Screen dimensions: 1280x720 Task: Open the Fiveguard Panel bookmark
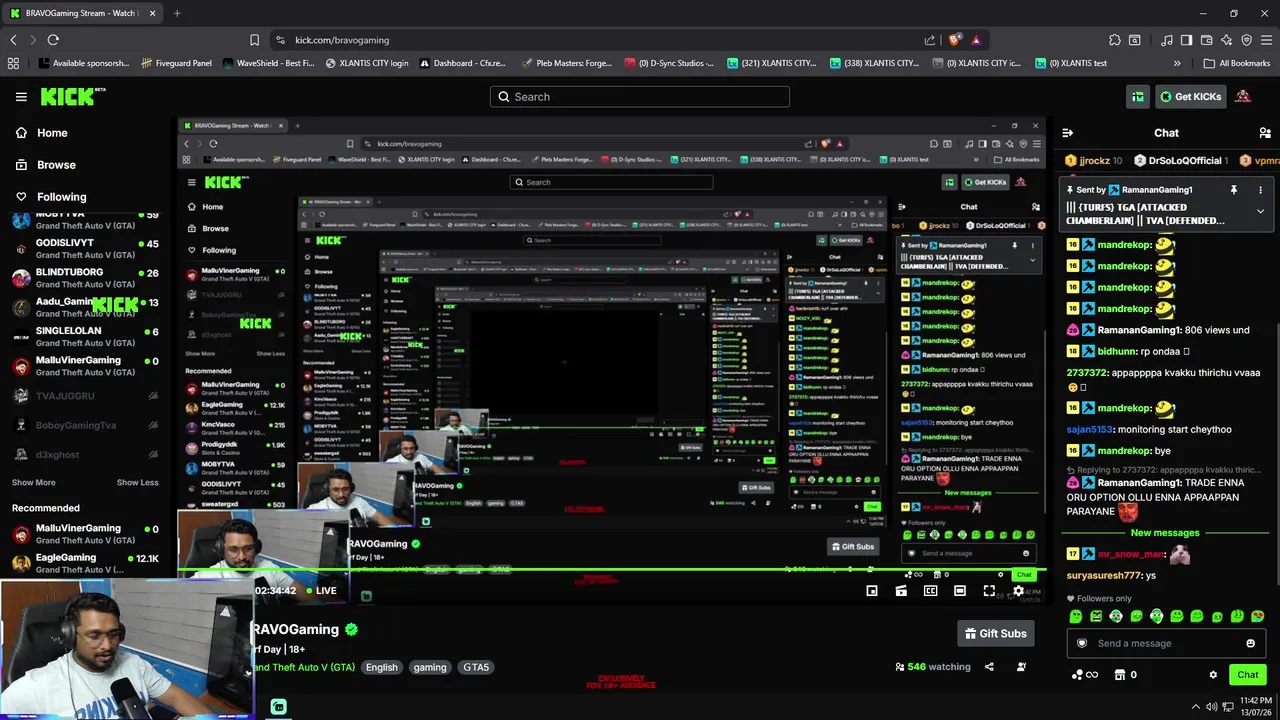tap(177, 63)
